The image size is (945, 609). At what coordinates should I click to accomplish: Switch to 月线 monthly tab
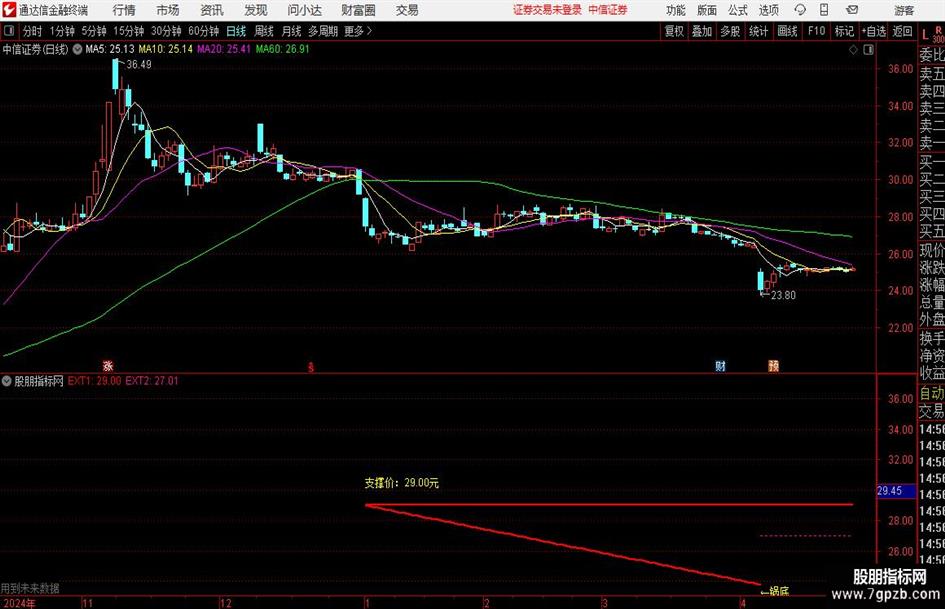click(291, 31)
